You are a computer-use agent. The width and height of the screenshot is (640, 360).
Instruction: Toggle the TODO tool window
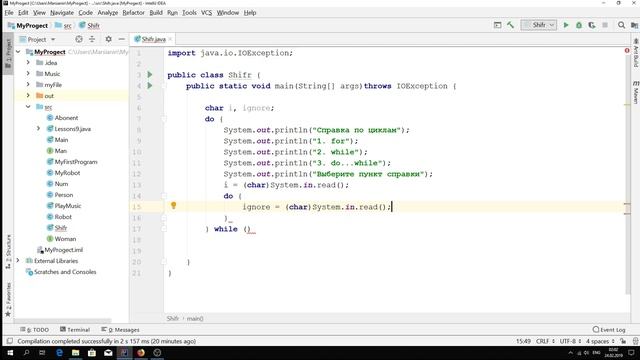(34, 329)
